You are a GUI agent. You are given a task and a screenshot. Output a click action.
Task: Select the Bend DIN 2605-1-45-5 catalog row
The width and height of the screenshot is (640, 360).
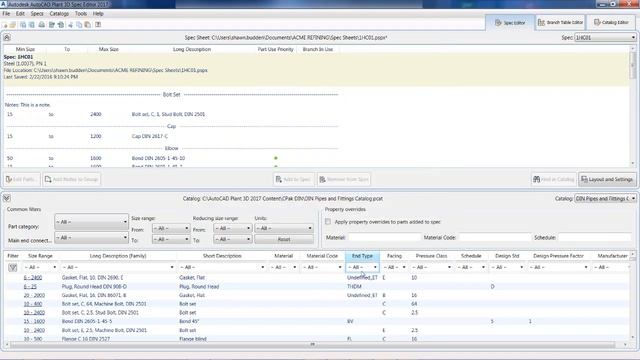tap(316, 321)
